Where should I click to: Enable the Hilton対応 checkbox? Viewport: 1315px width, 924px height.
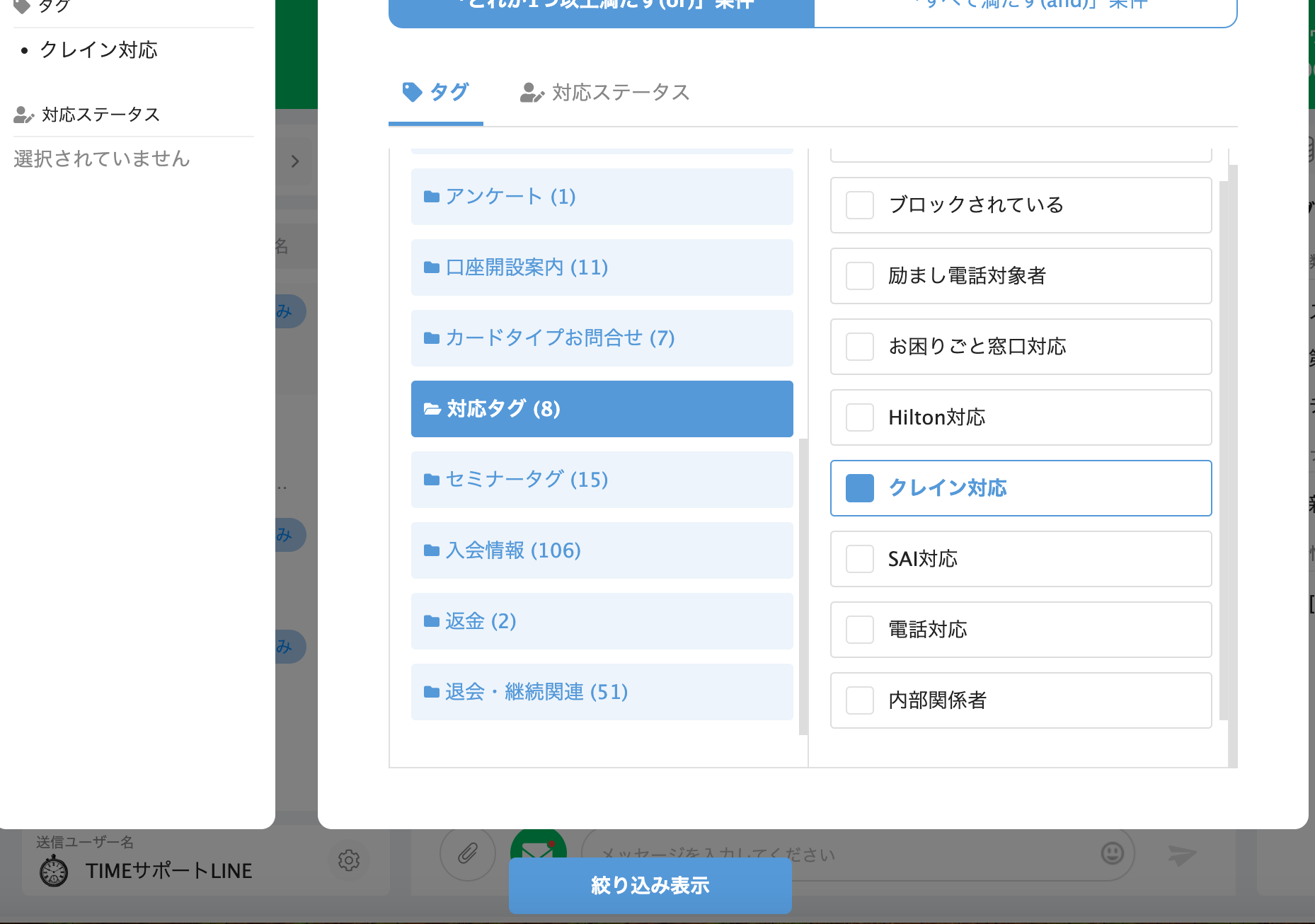[x=859, y=417]
